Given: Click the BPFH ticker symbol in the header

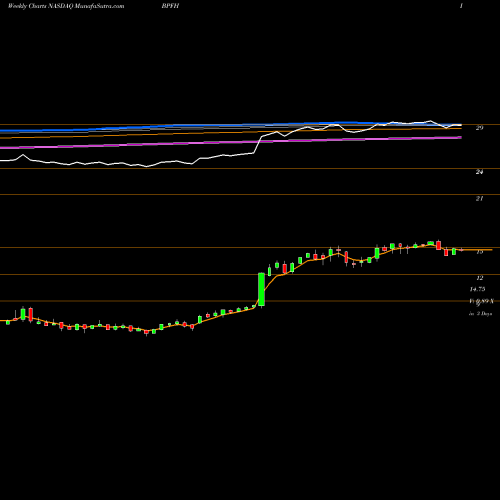Looking at the screenshot, I should 170,6.
